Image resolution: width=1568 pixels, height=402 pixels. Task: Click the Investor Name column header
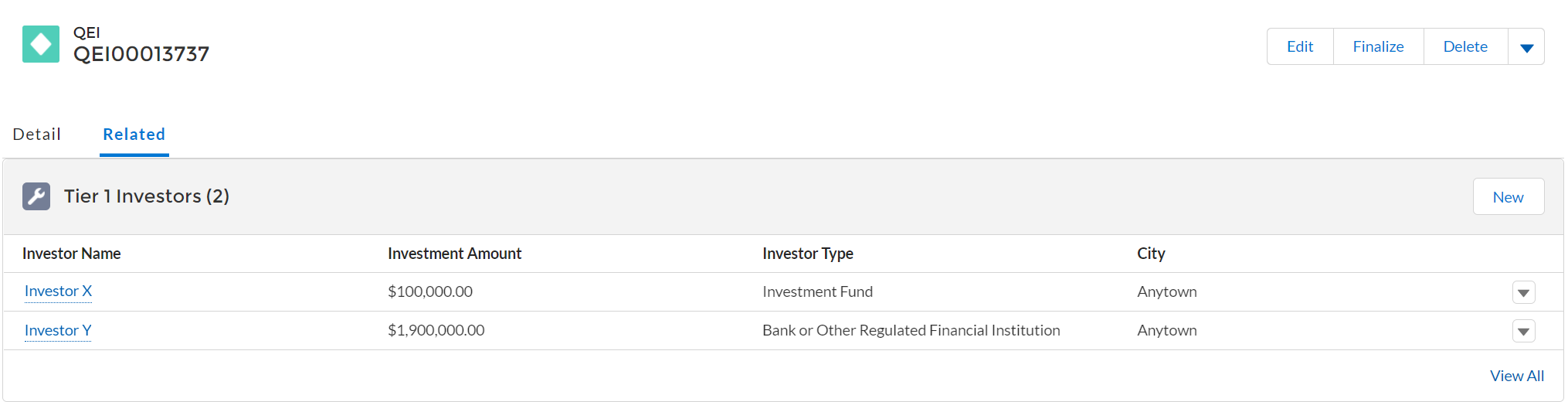coord(71,254)
